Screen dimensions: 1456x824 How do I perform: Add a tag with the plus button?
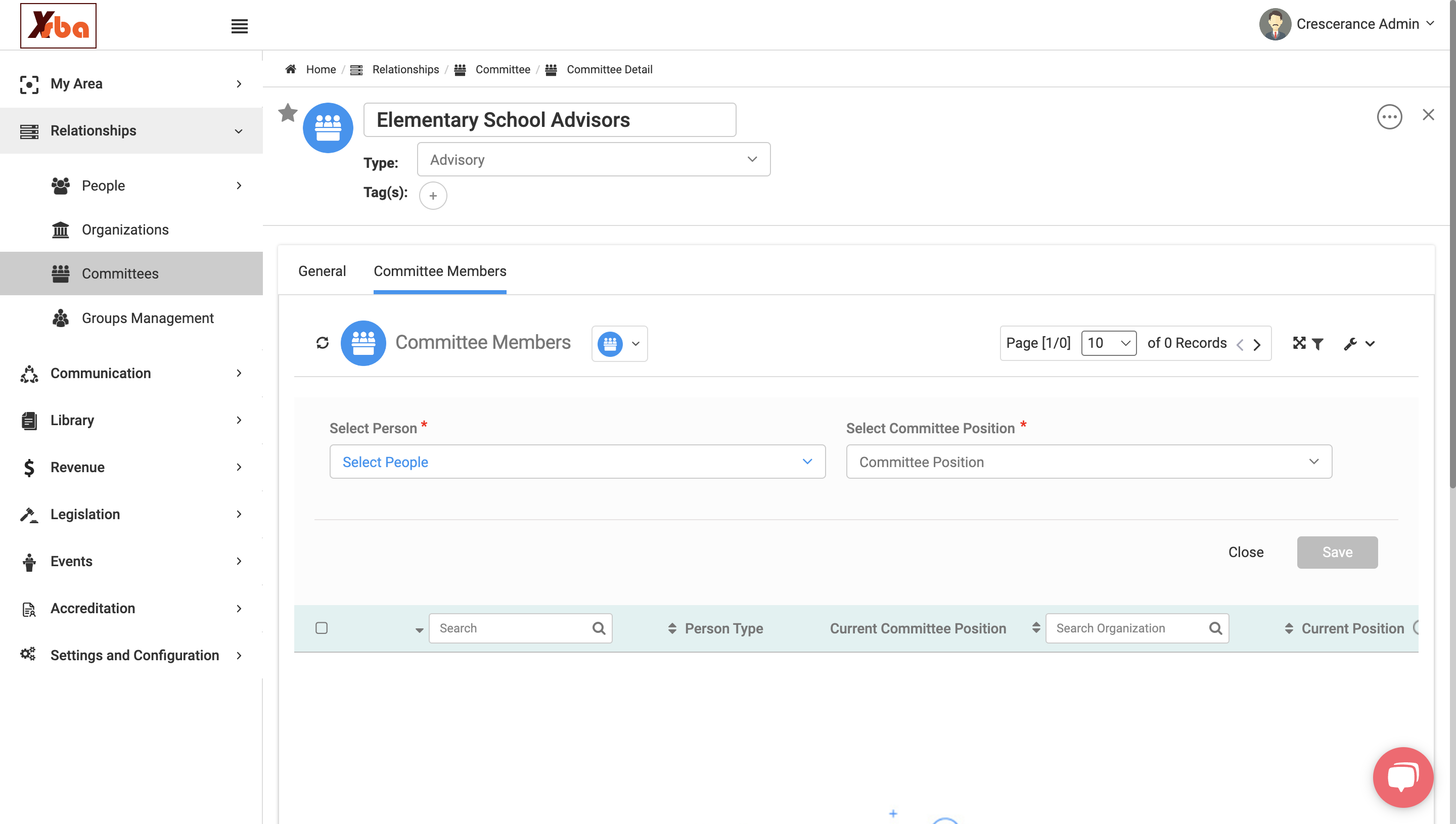[x=433, y=195]
